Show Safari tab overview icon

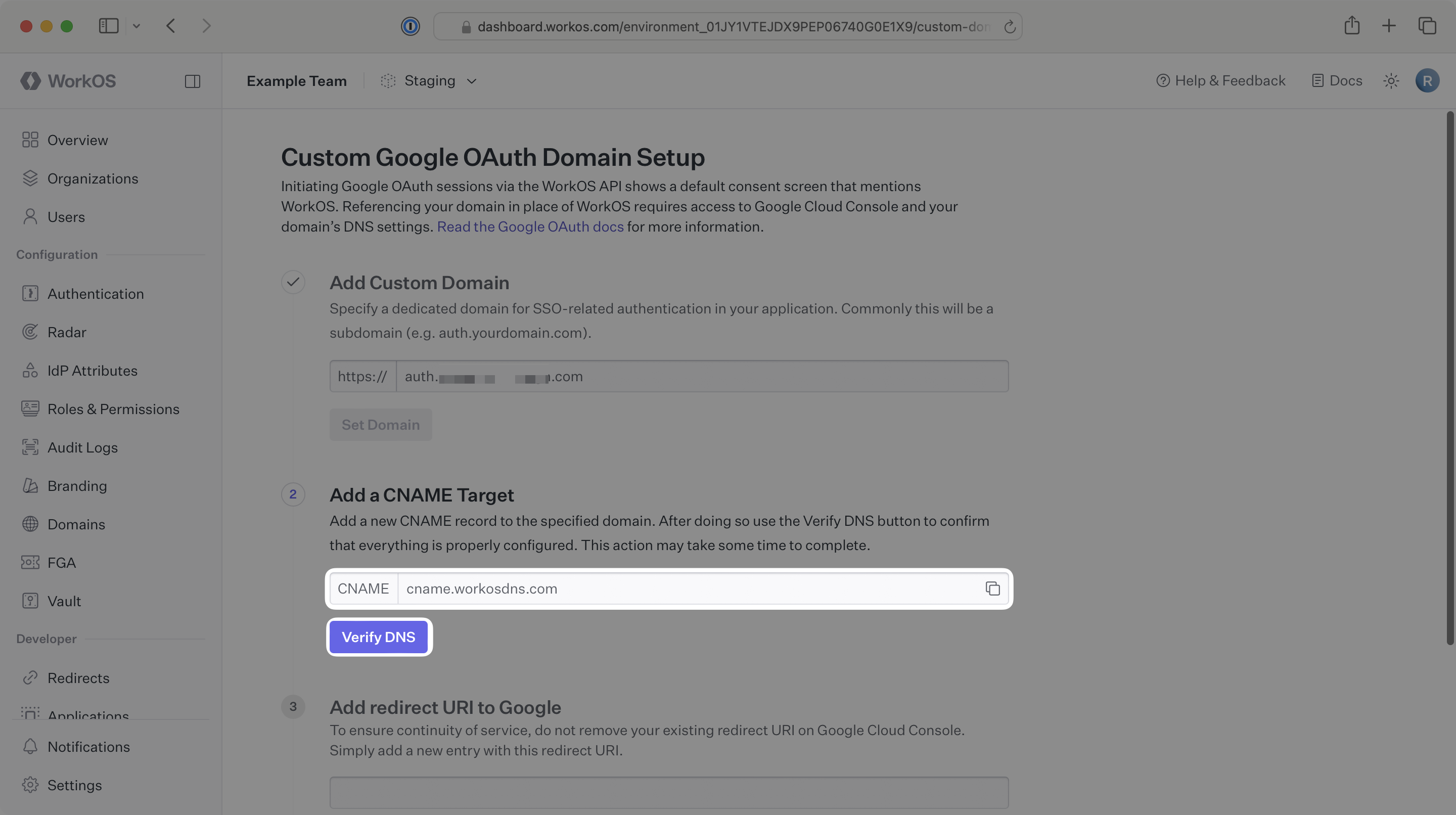[x=1427, y=25]
